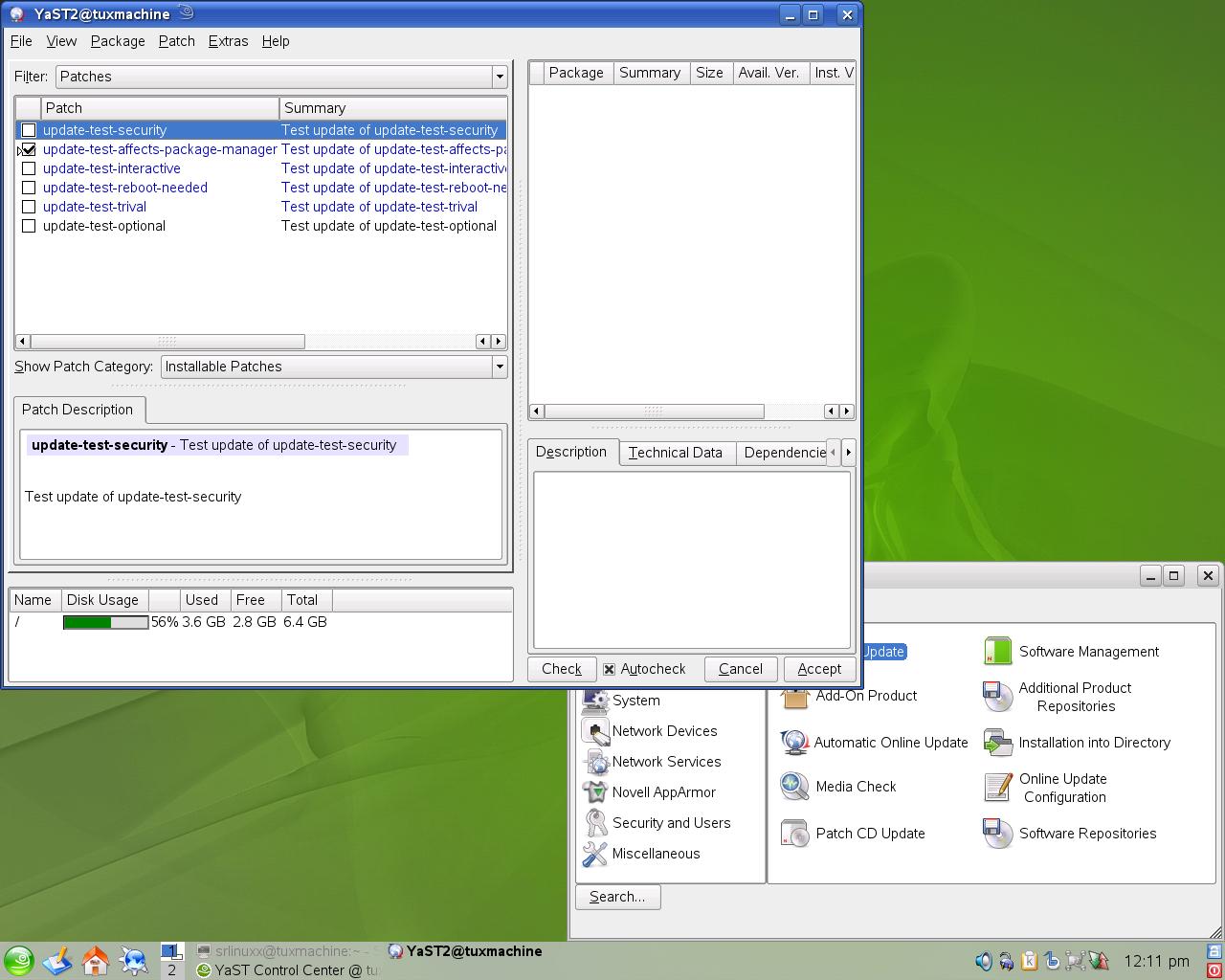Select the Novell AppArmor category icon
1225x980 pixels.
595,792
